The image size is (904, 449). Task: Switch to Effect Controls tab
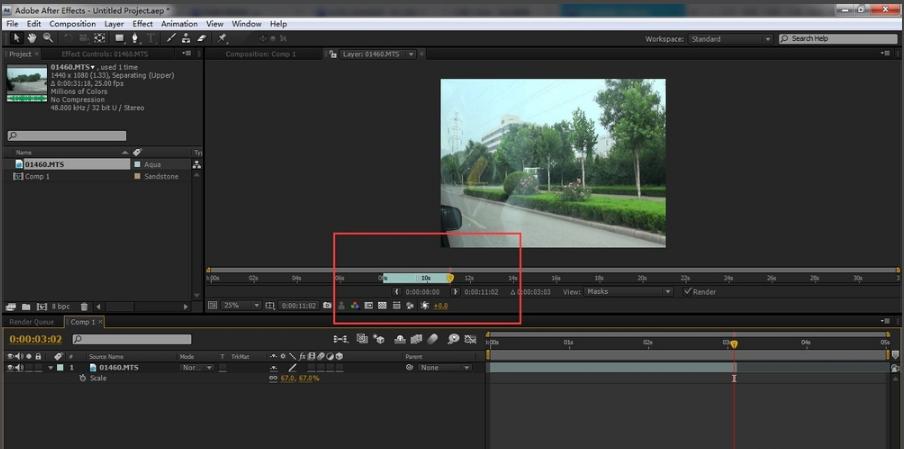coord(104,54)
